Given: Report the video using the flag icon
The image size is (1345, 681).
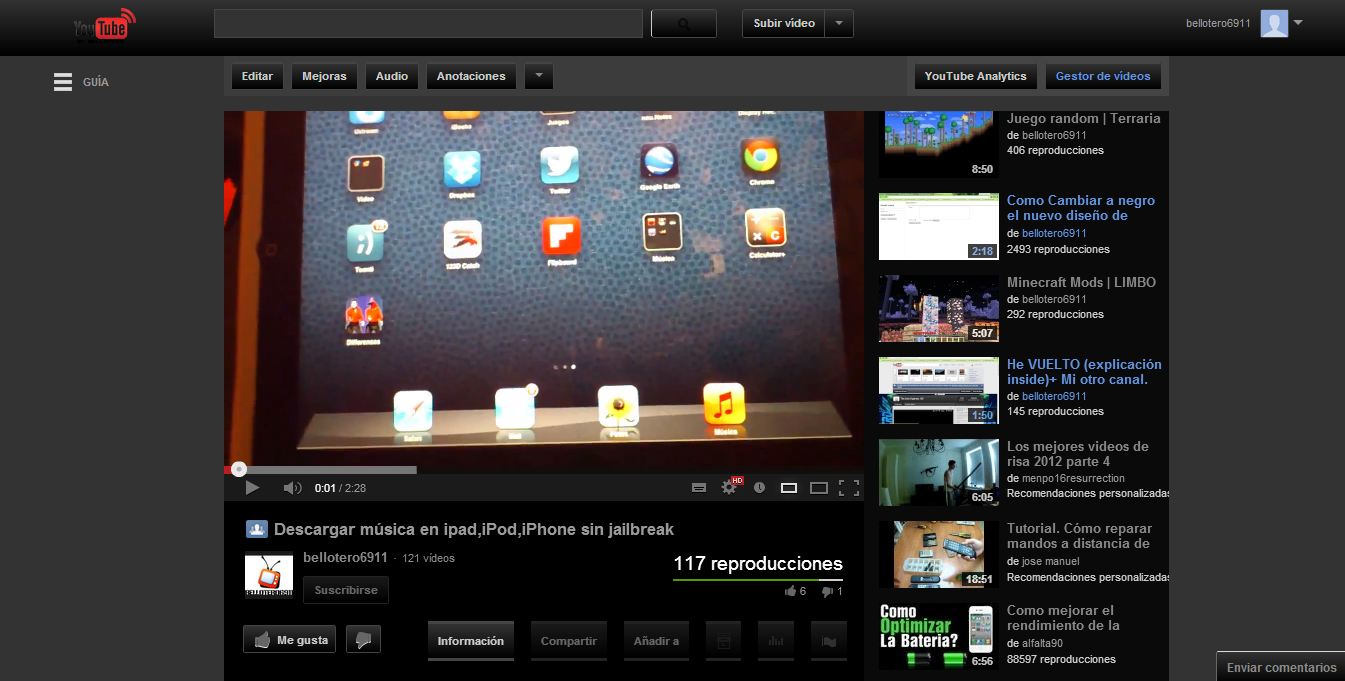Looking at the screenshot, I should point(828,639).
